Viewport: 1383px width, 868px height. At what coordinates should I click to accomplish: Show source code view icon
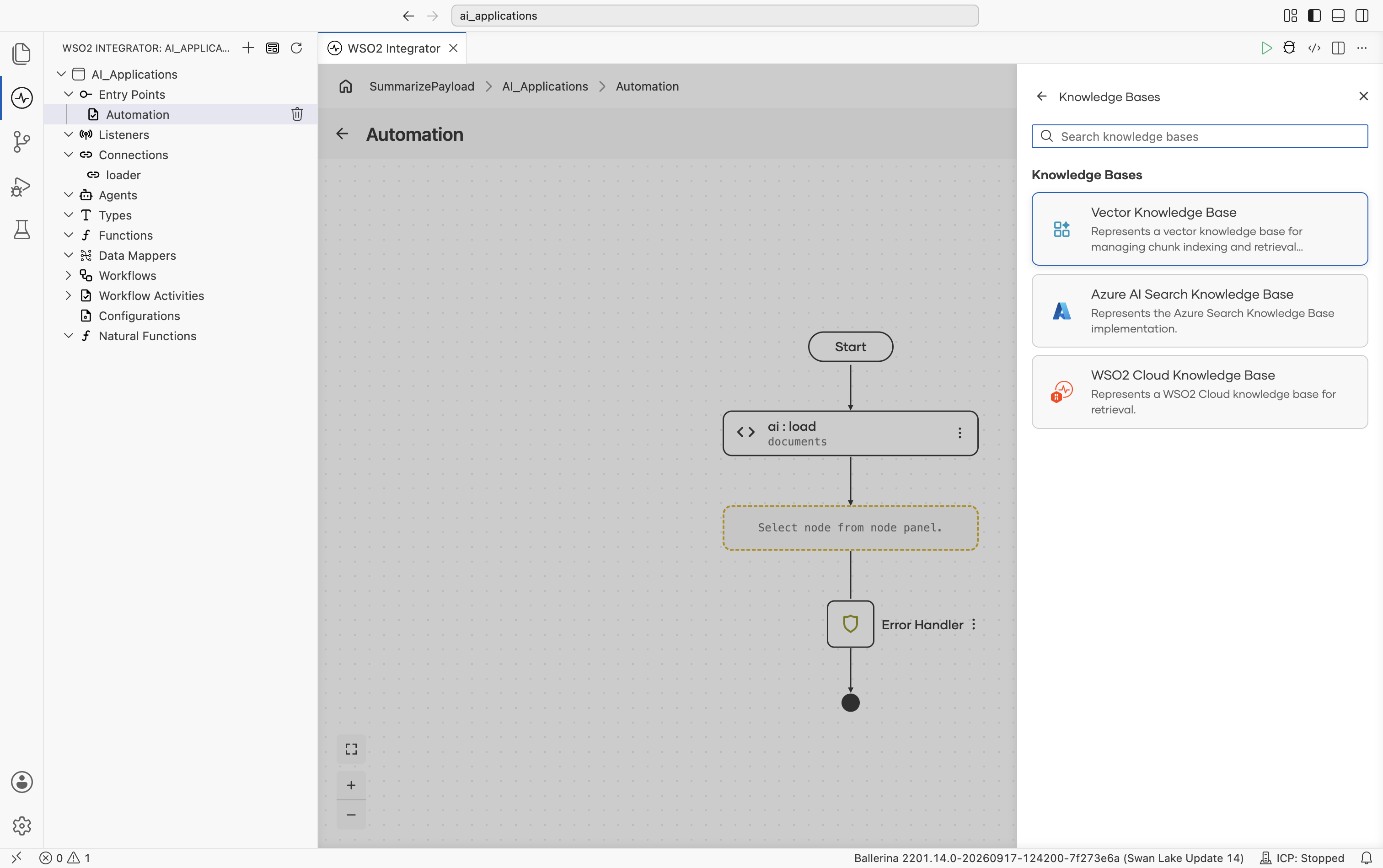point(1314,48)
